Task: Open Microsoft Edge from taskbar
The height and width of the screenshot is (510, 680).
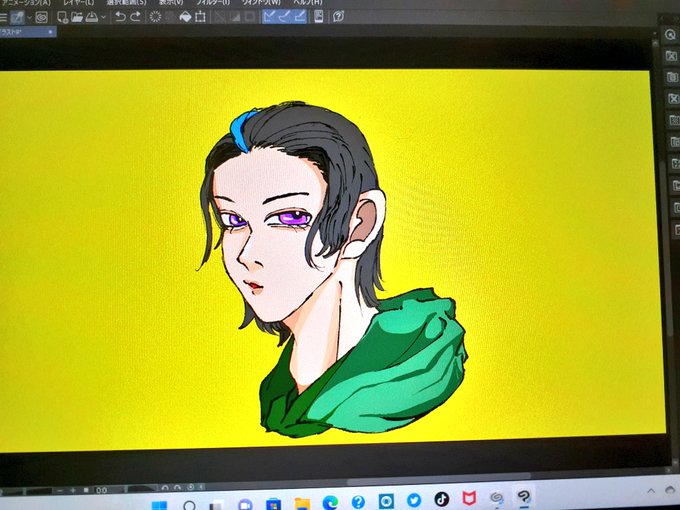Action: (330, 503)
